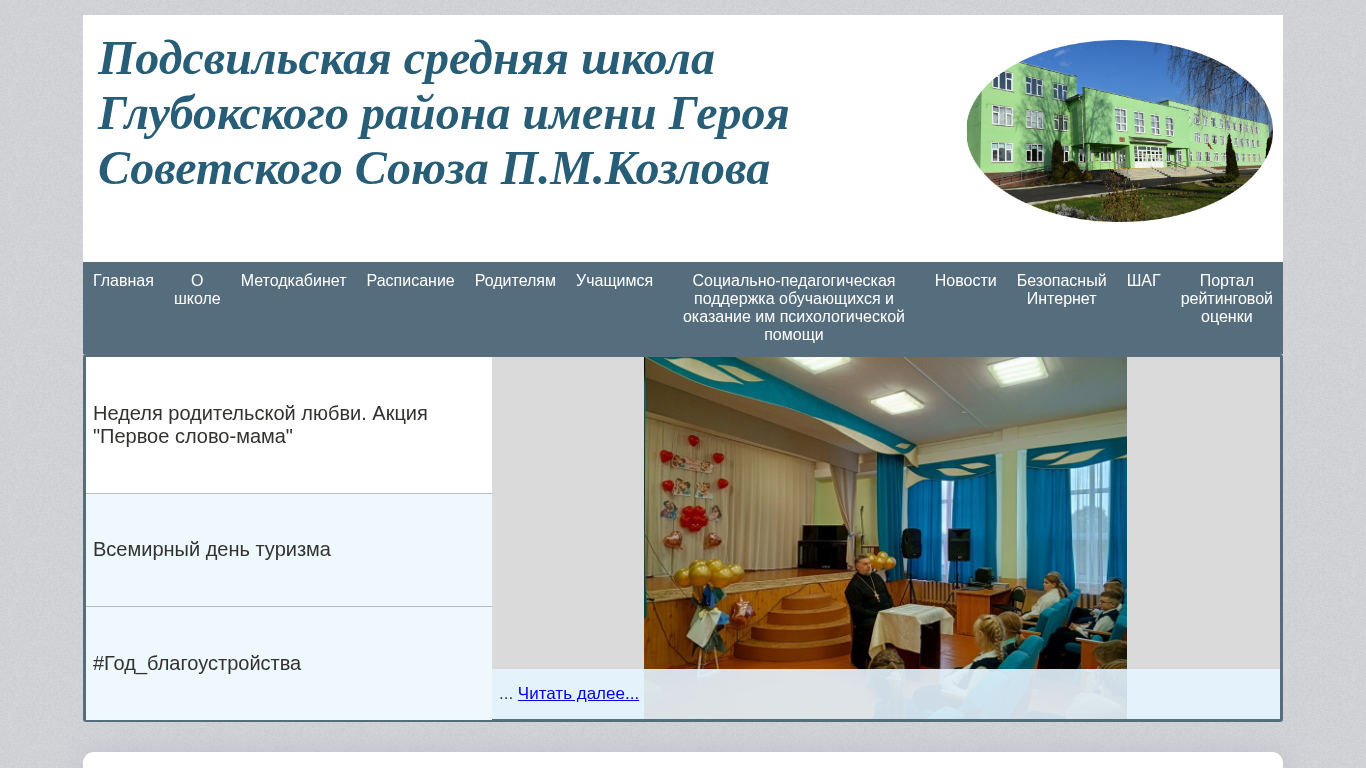Select the Неделя родительской любви news item
This screenshot has width=1366, height=768.
click(289, 425)
